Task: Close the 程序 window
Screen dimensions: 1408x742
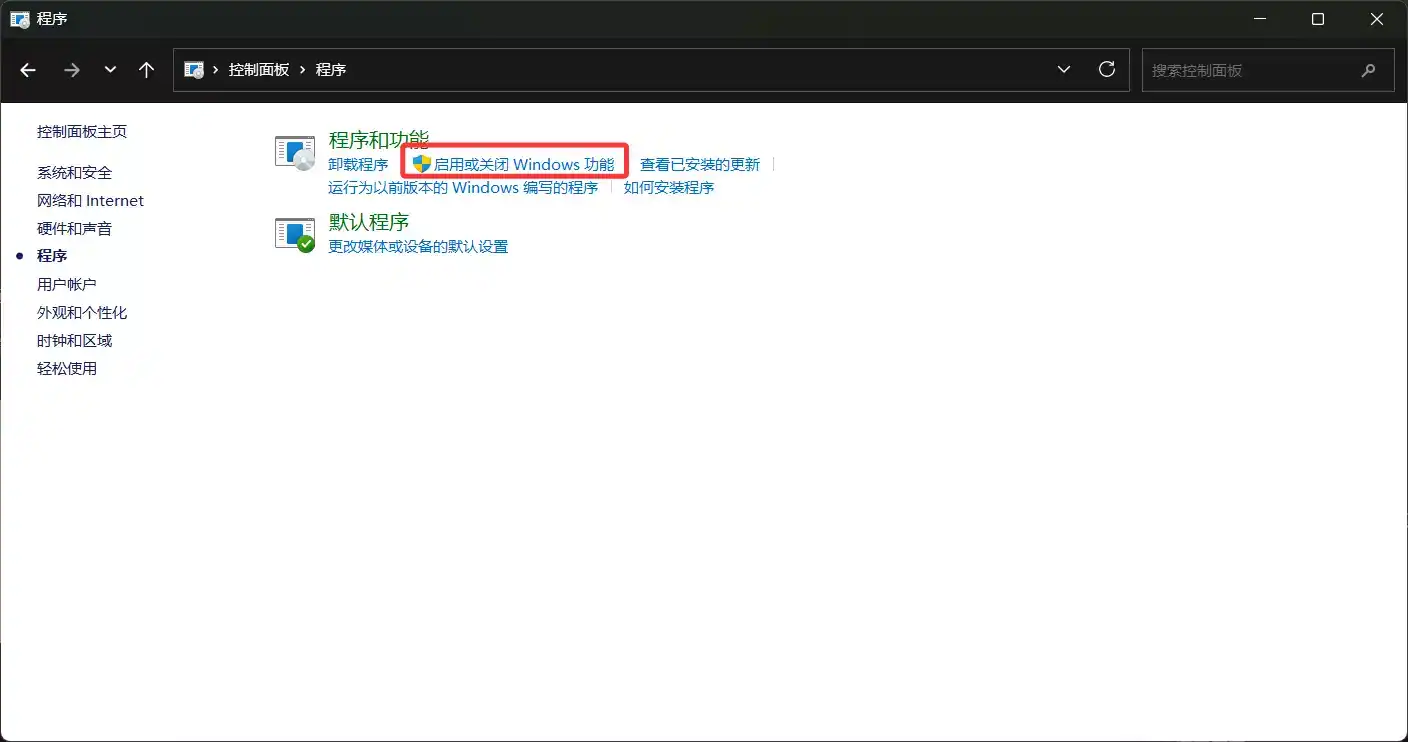Action: click(1378, 19)
